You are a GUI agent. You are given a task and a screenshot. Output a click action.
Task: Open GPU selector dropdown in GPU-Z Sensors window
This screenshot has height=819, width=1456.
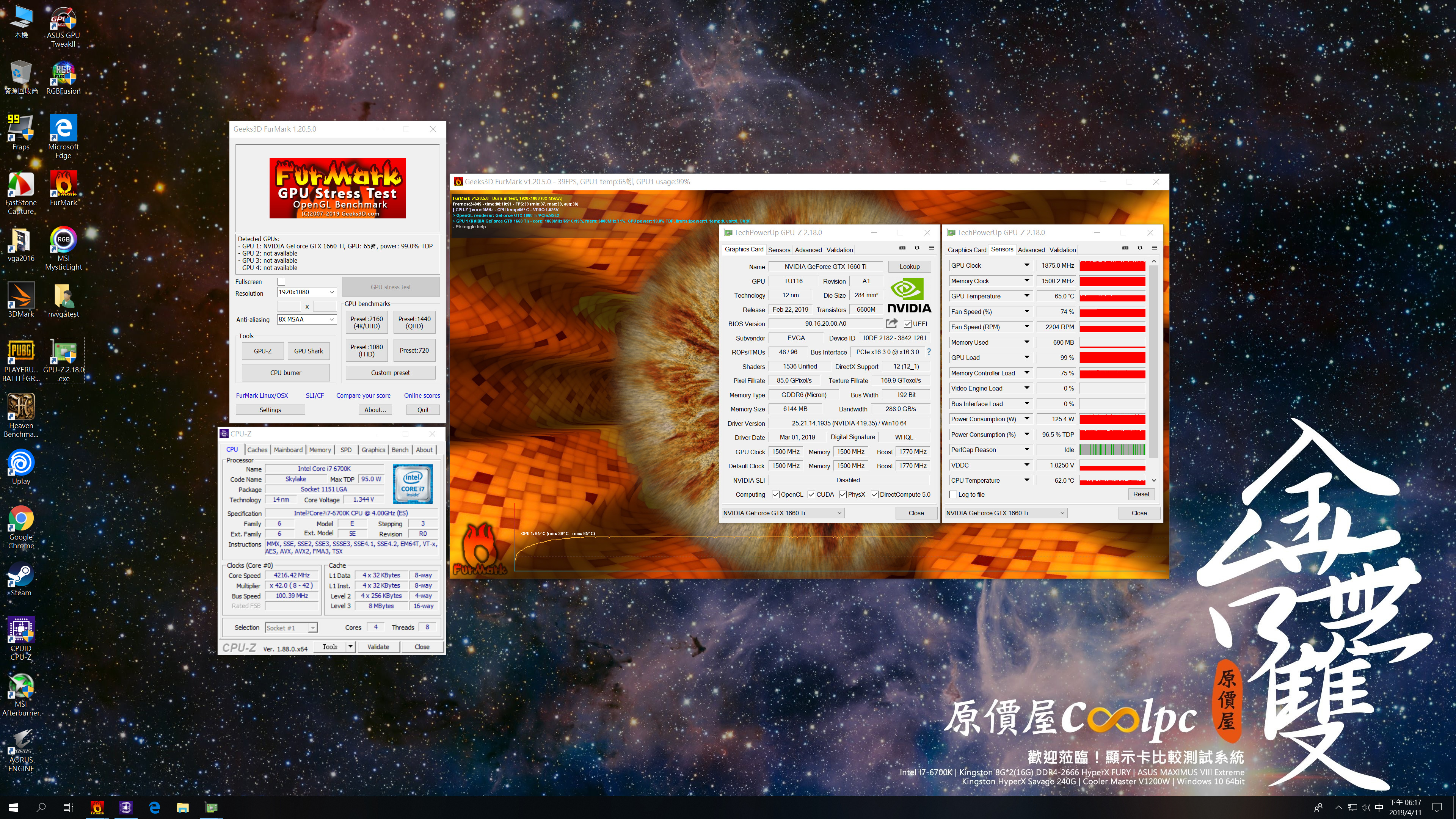(1006, 513)
